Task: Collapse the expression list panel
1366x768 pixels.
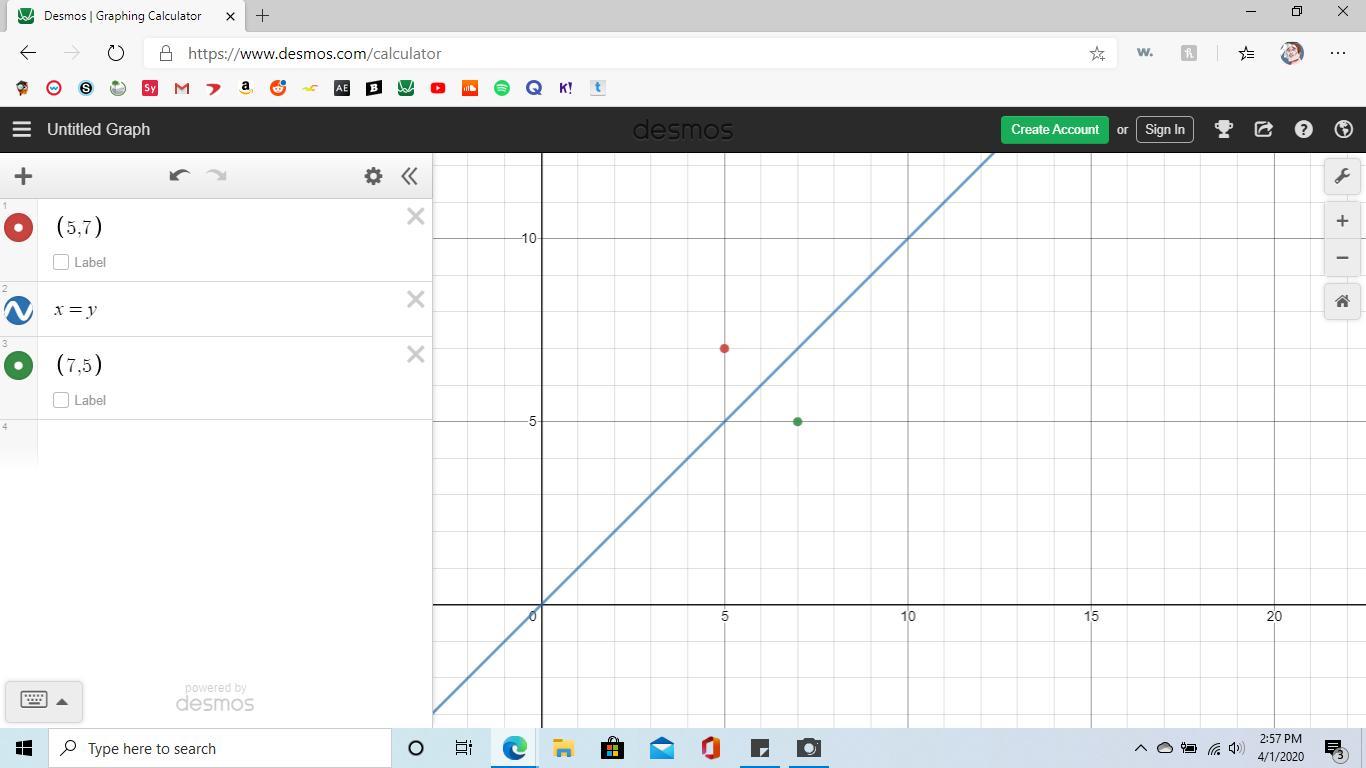Action: 409,176
